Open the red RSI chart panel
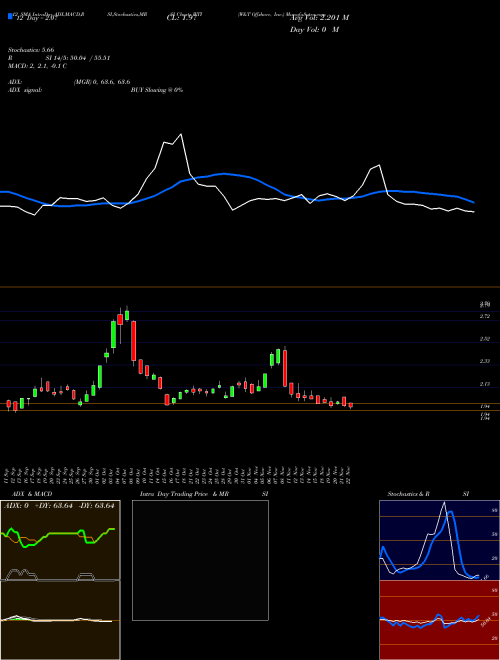This screenshot has height=660, width=500. (439, 620)
